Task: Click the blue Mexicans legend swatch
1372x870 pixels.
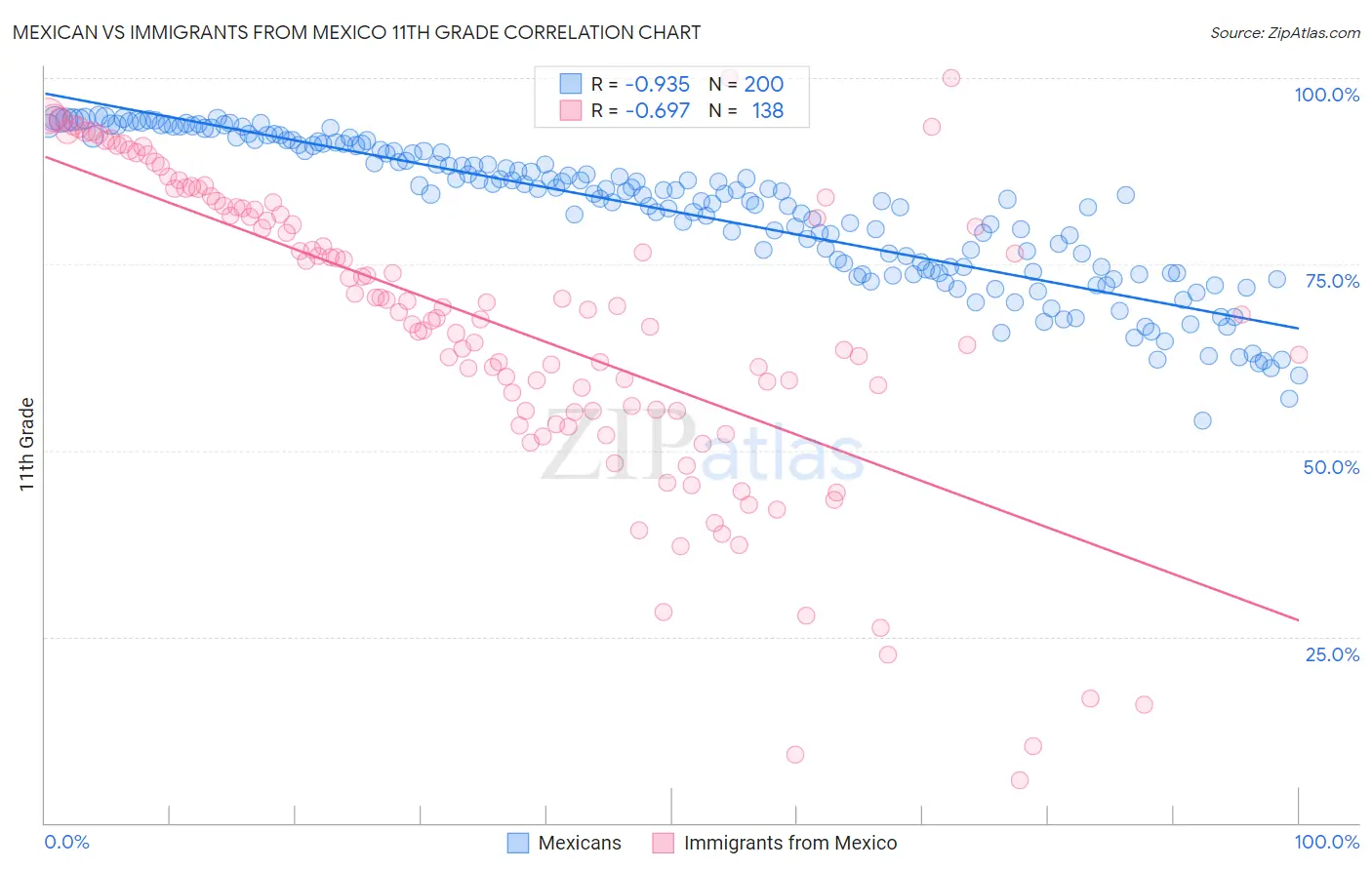Action: (x=518, y=843)
